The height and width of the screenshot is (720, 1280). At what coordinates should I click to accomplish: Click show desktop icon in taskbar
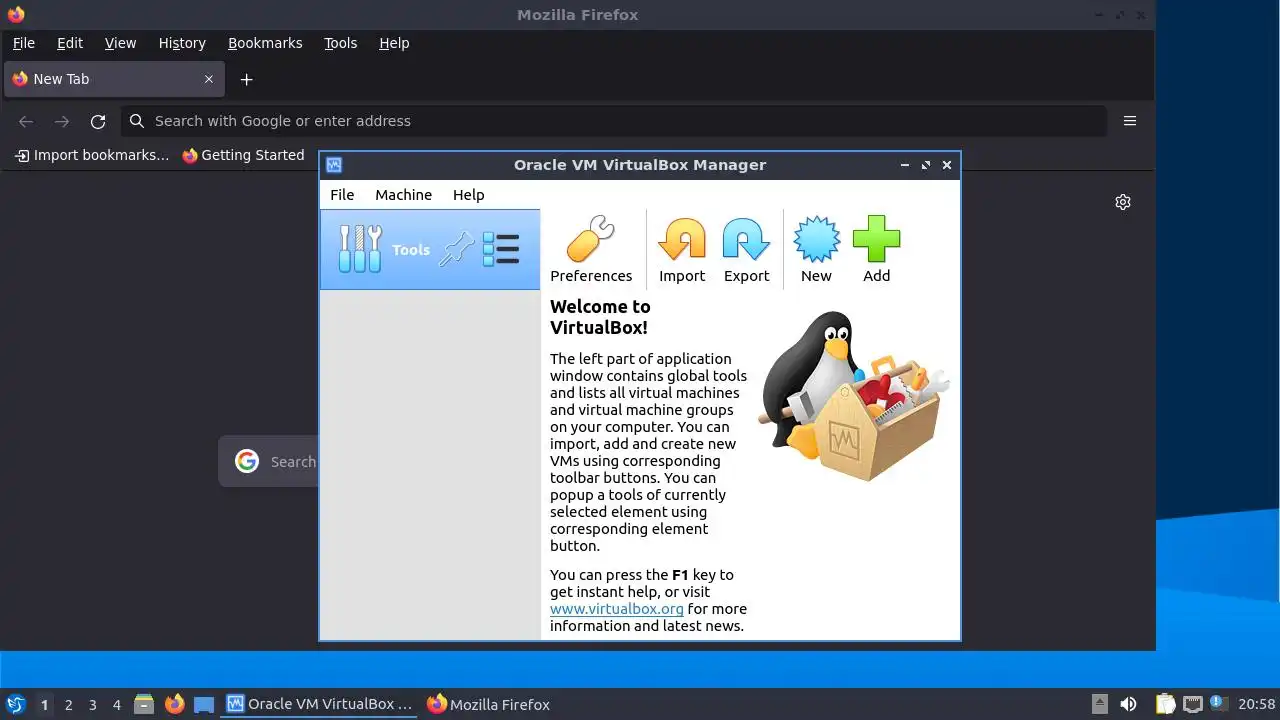(x=204, y=704)
